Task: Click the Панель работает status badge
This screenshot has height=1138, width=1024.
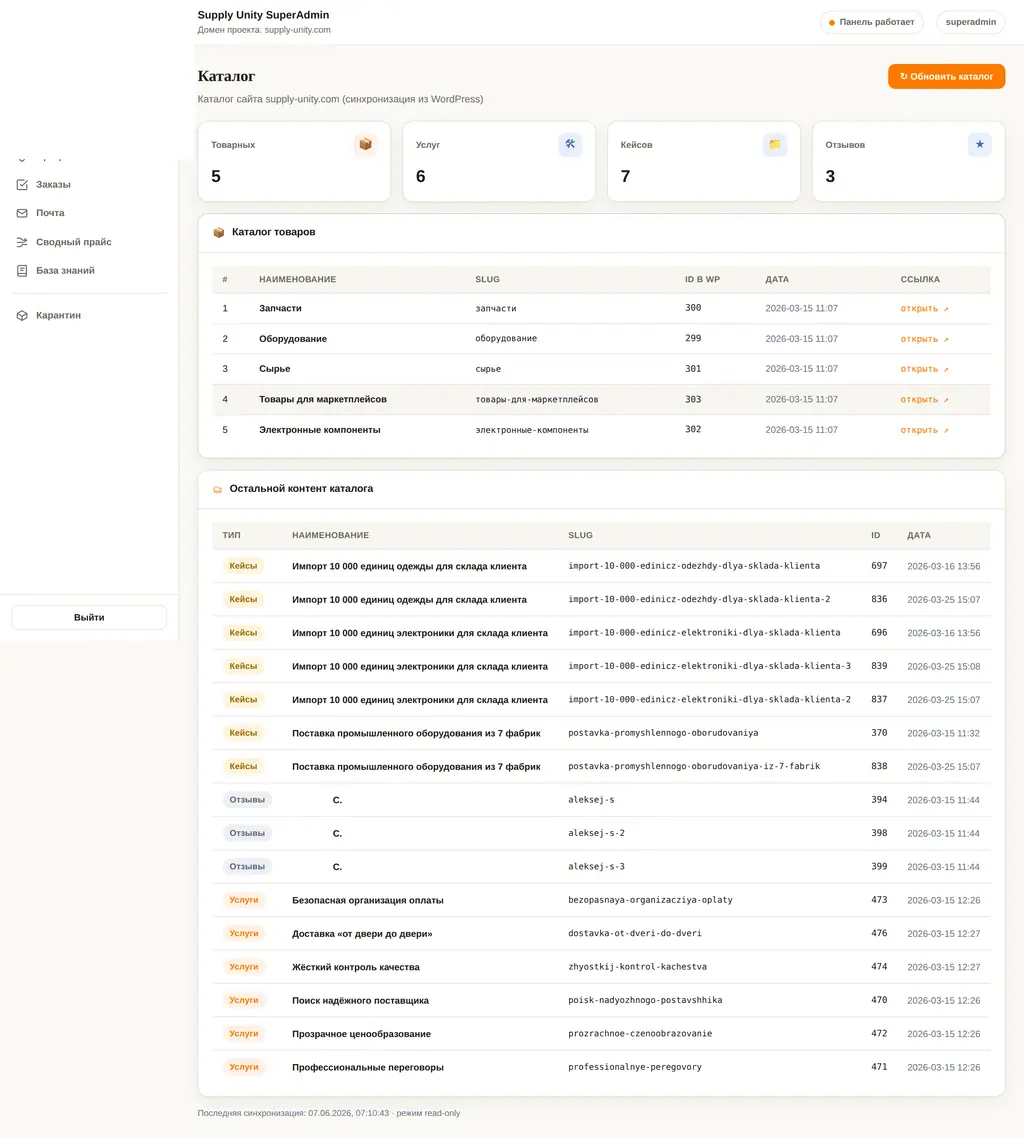Action: (x=872, y=22)
